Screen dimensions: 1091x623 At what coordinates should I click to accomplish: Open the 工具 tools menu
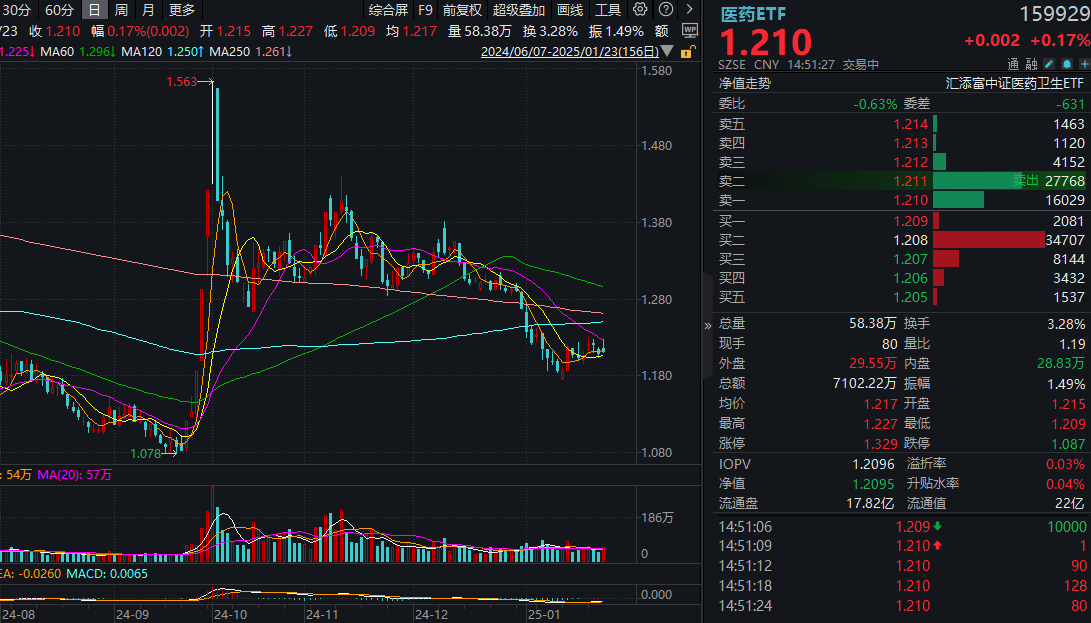[610, 10]
